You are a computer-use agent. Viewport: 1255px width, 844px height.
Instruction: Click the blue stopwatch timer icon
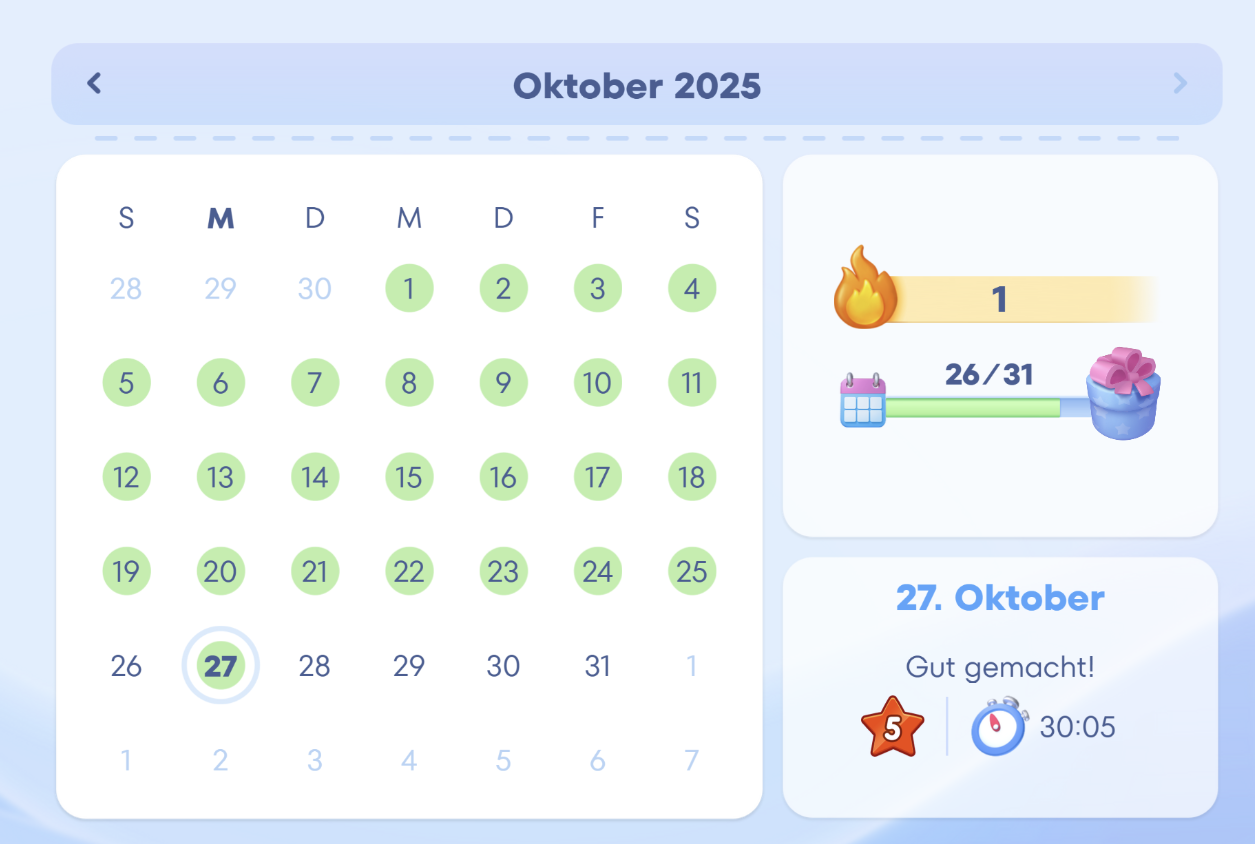click(x=998, y=726)
